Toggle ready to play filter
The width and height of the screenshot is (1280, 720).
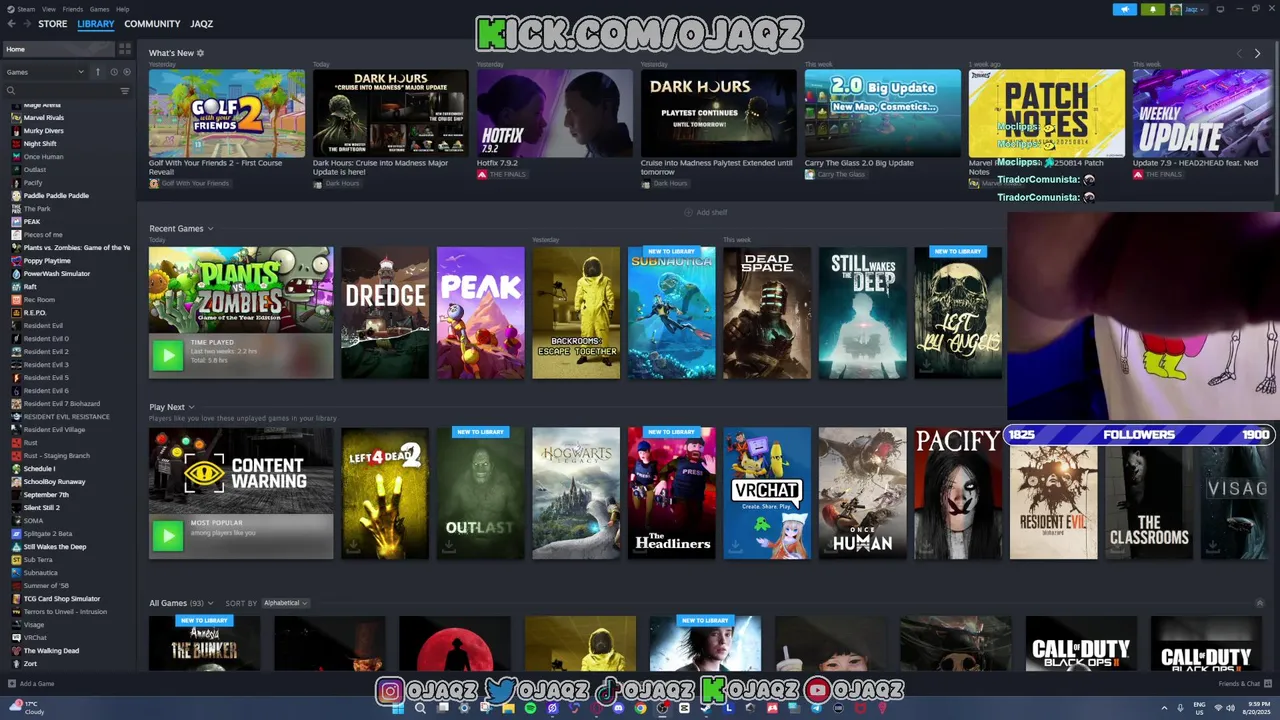point(126,72)
